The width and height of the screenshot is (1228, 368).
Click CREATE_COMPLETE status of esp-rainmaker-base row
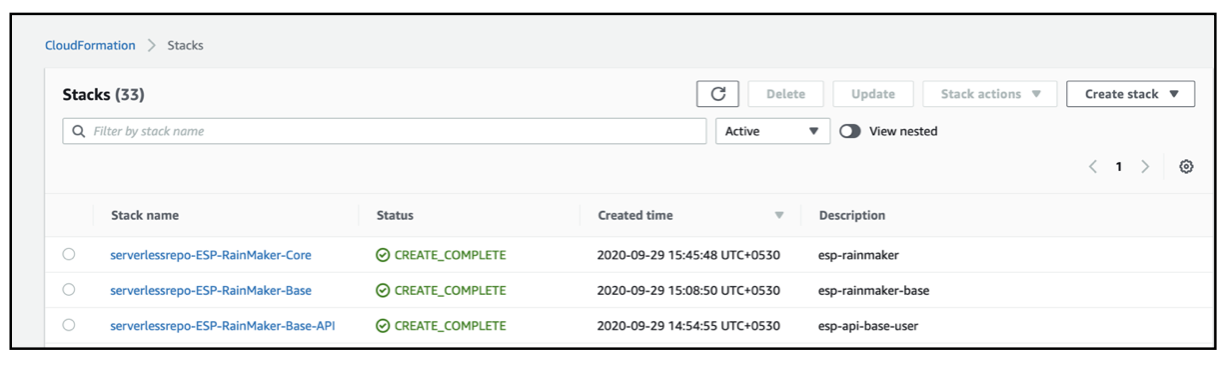tap(441, 290)
